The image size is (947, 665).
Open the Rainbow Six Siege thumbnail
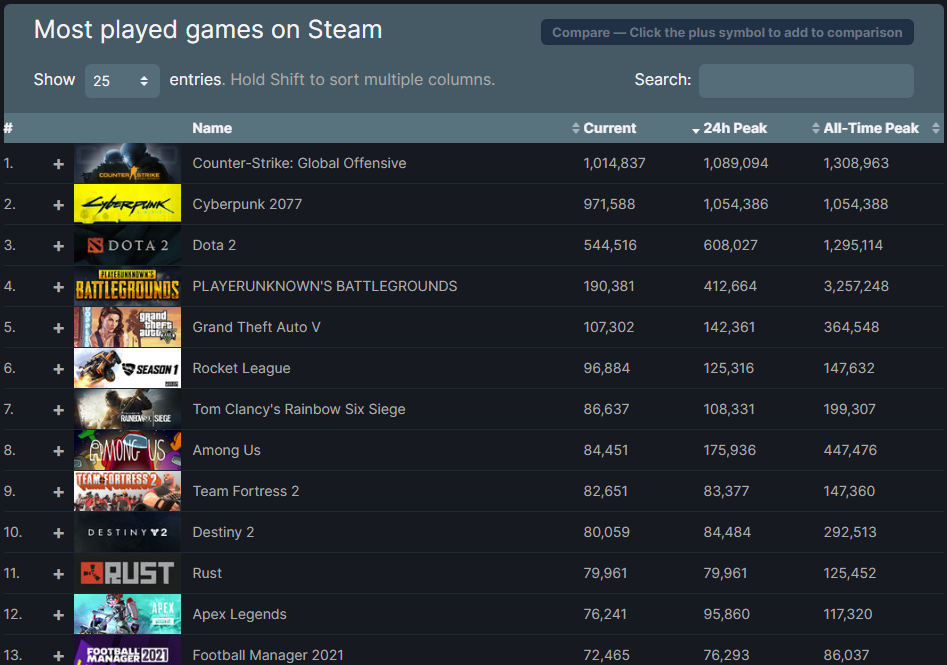(x=127, y=409)
